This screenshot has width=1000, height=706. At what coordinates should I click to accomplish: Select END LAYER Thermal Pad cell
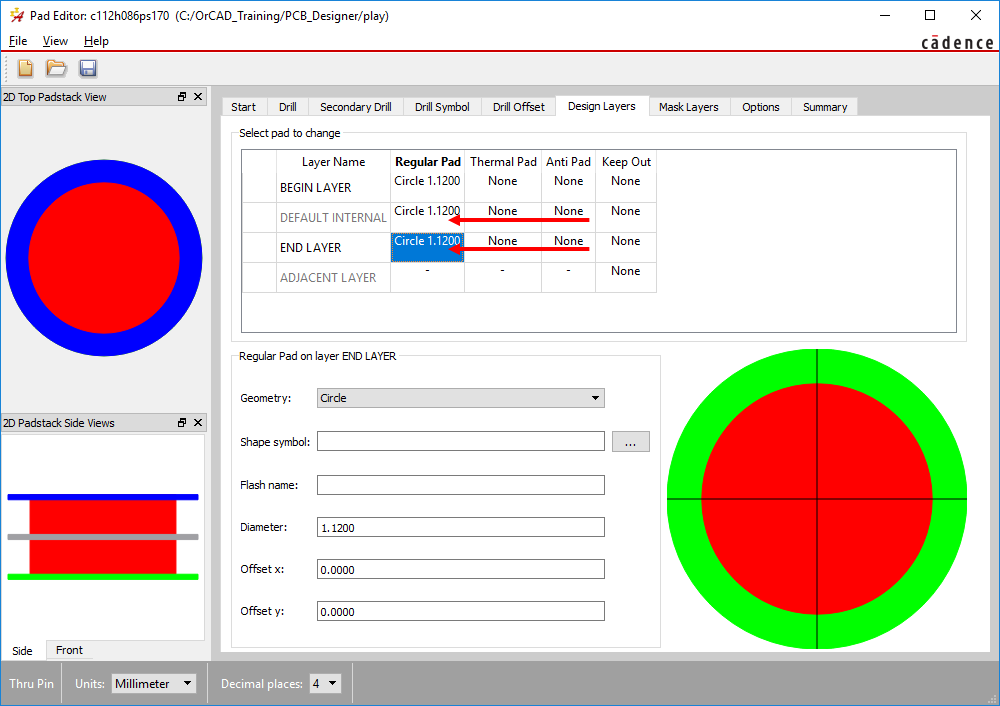click(x=503, y=247)
